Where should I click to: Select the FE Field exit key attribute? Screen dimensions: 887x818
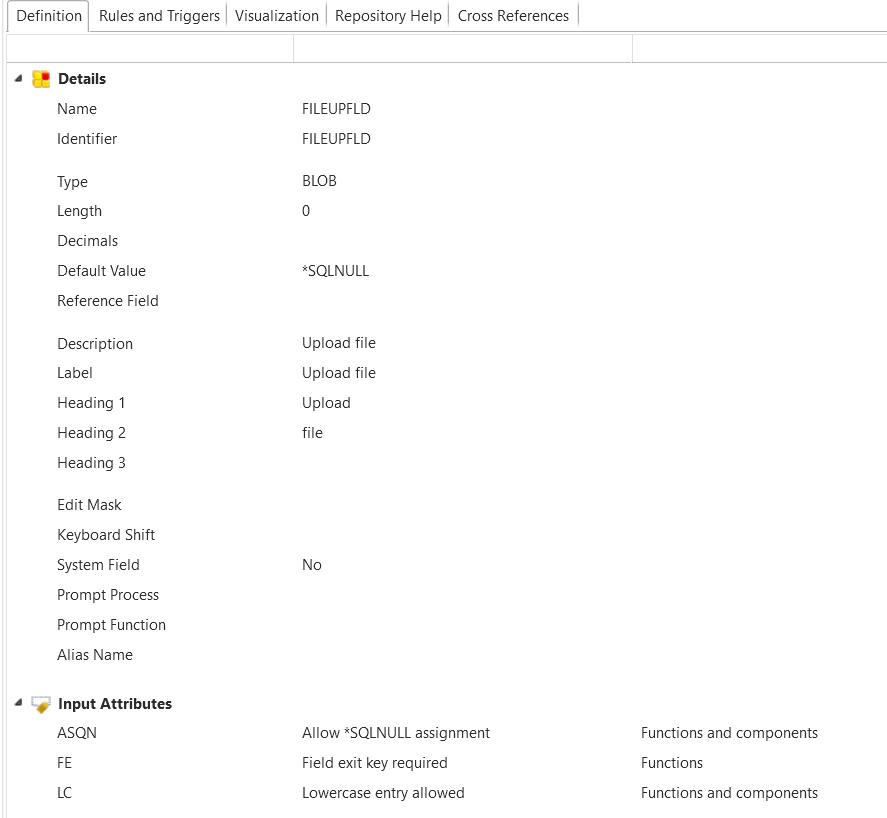click(x=64, y=762)
